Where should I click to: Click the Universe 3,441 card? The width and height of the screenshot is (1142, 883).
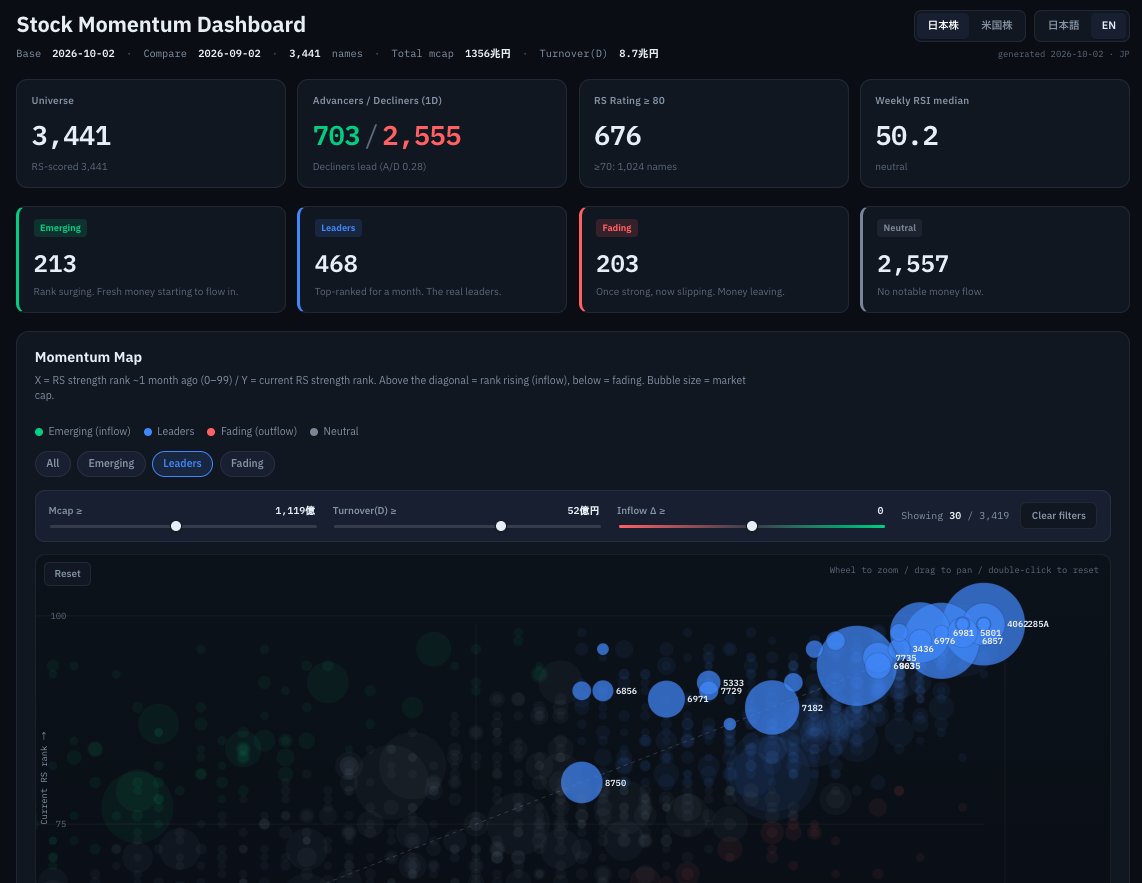151,133
